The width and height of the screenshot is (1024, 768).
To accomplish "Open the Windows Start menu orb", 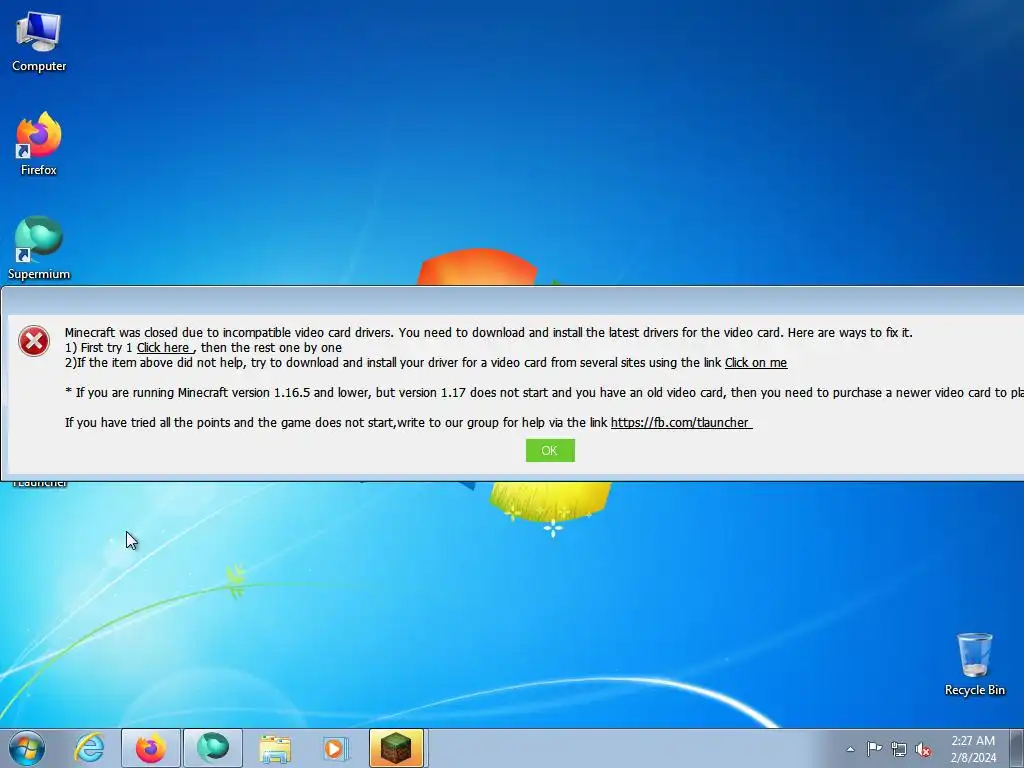I will [x=27, y=748].
